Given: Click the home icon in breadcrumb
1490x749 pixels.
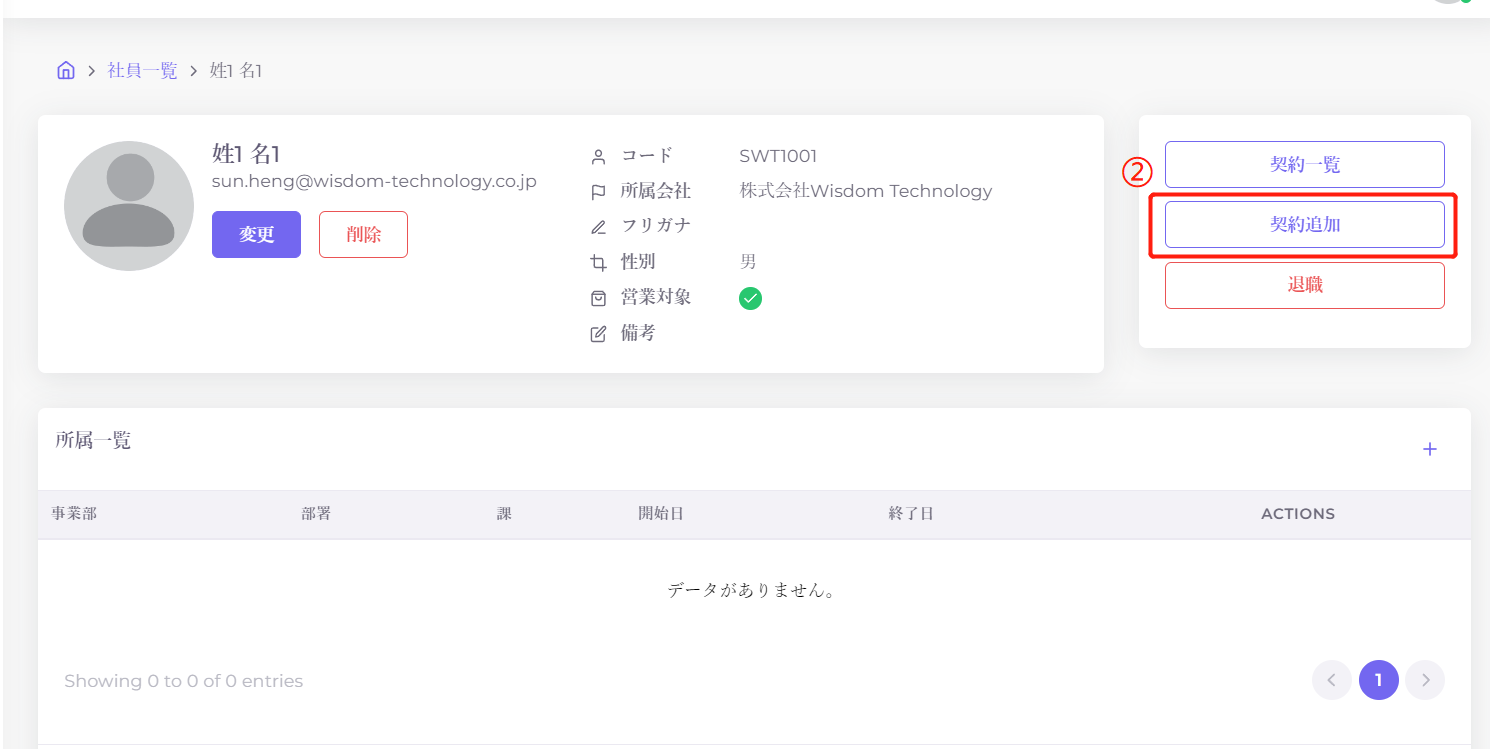Looking at the screenshot, I should (x=66, y=71).
